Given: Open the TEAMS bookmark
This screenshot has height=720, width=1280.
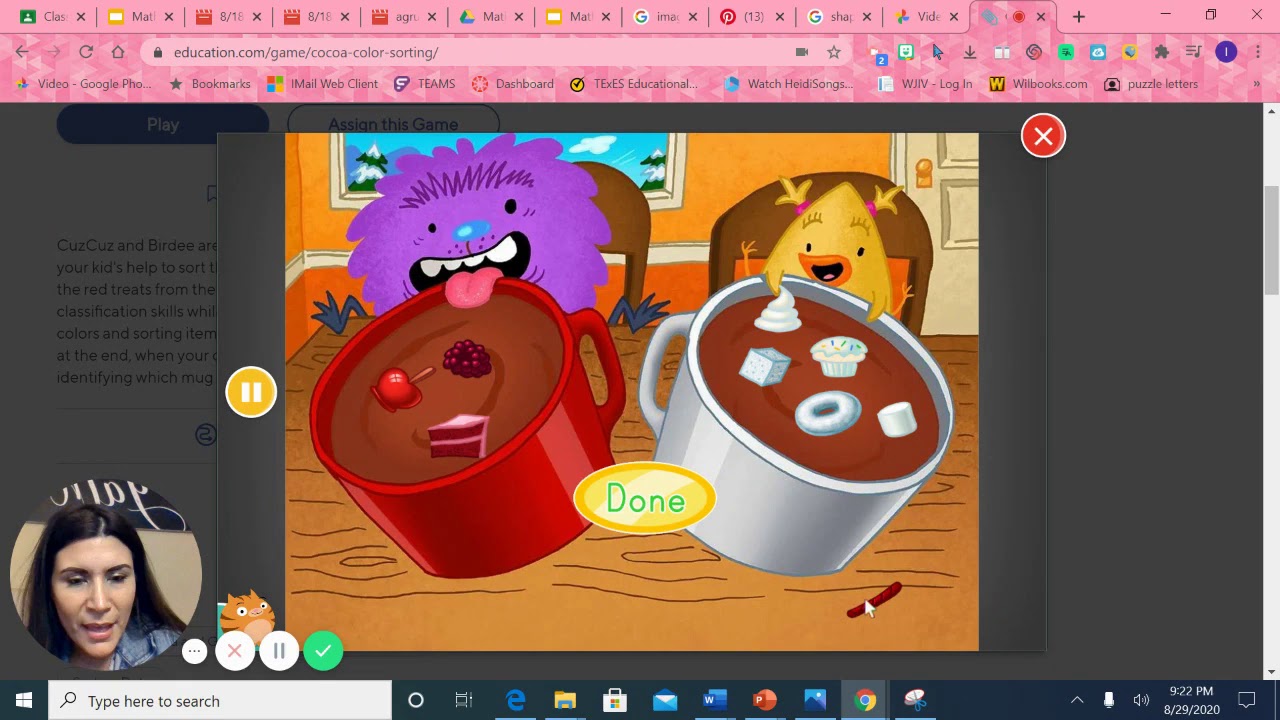Looking at the screenshot, I should tap(424, 84).
